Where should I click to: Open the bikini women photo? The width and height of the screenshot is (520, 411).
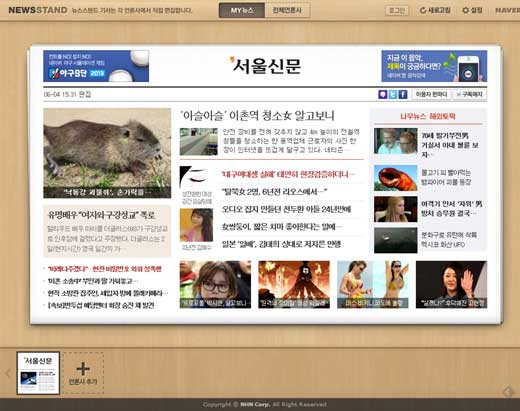coord(373,284)
